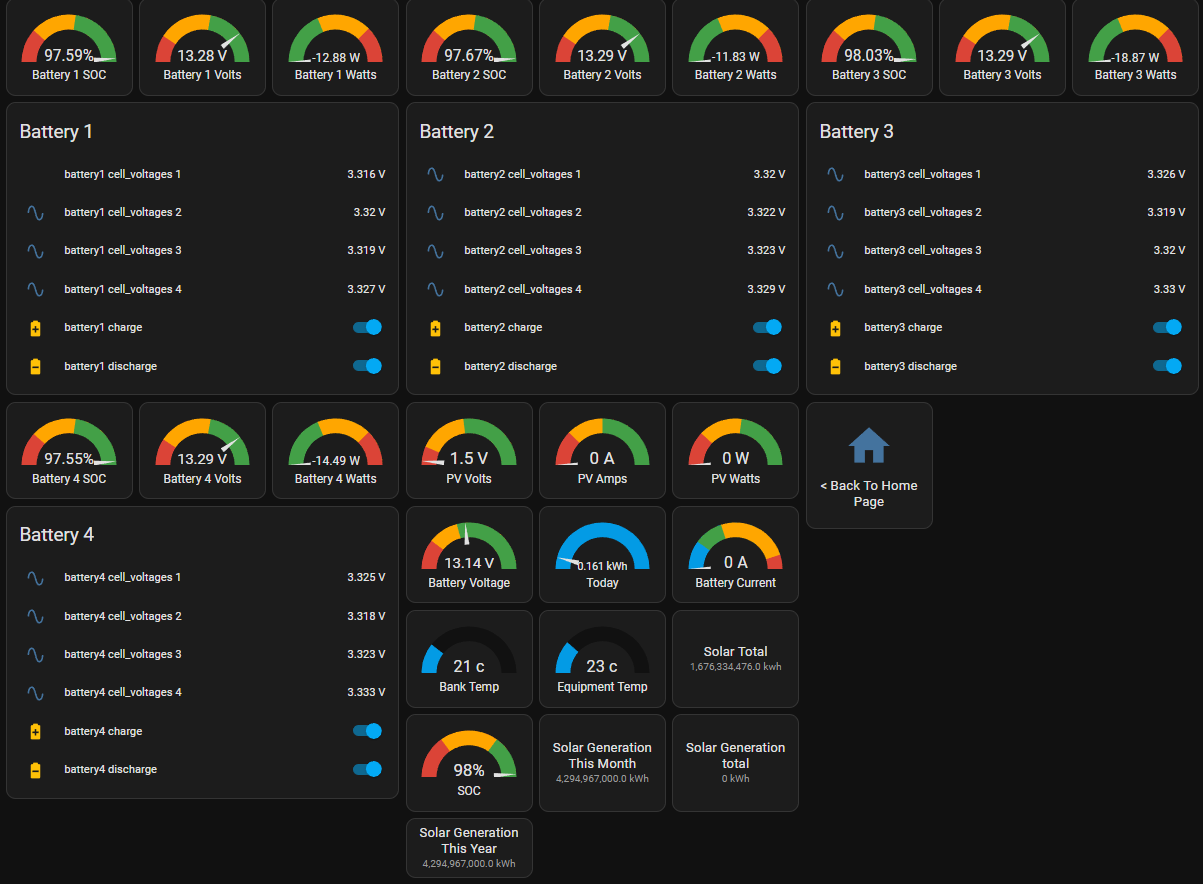Image resolution: width=1203 pixels, height=884 pixels.
Task: Click the sine wave icon beside battery4 cell_voltages 3
Action: pyautogui.click(x=35, y=655)
